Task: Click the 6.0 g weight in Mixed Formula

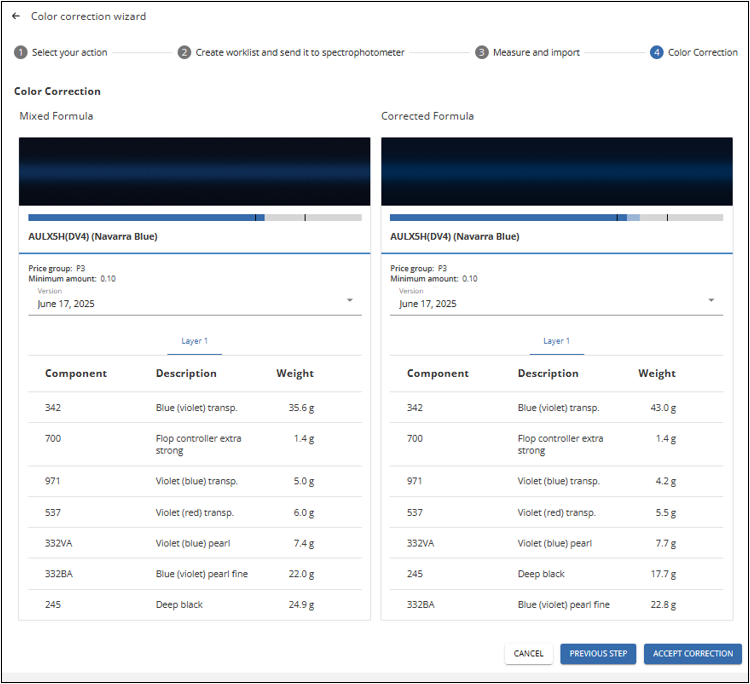Action: (x=304, y=513)
